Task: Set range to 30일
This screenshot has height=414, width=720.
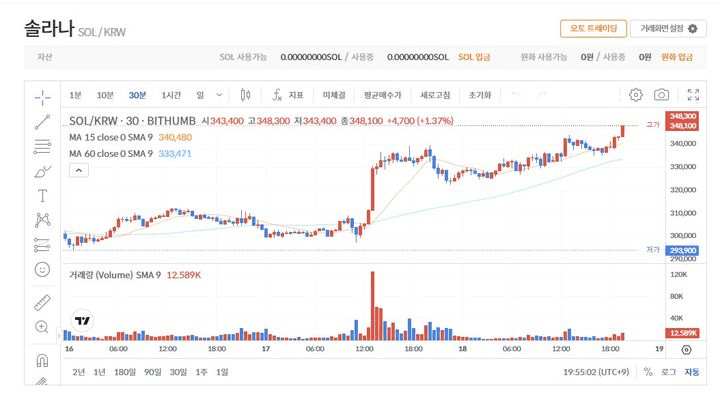Action: click(179, 372)
